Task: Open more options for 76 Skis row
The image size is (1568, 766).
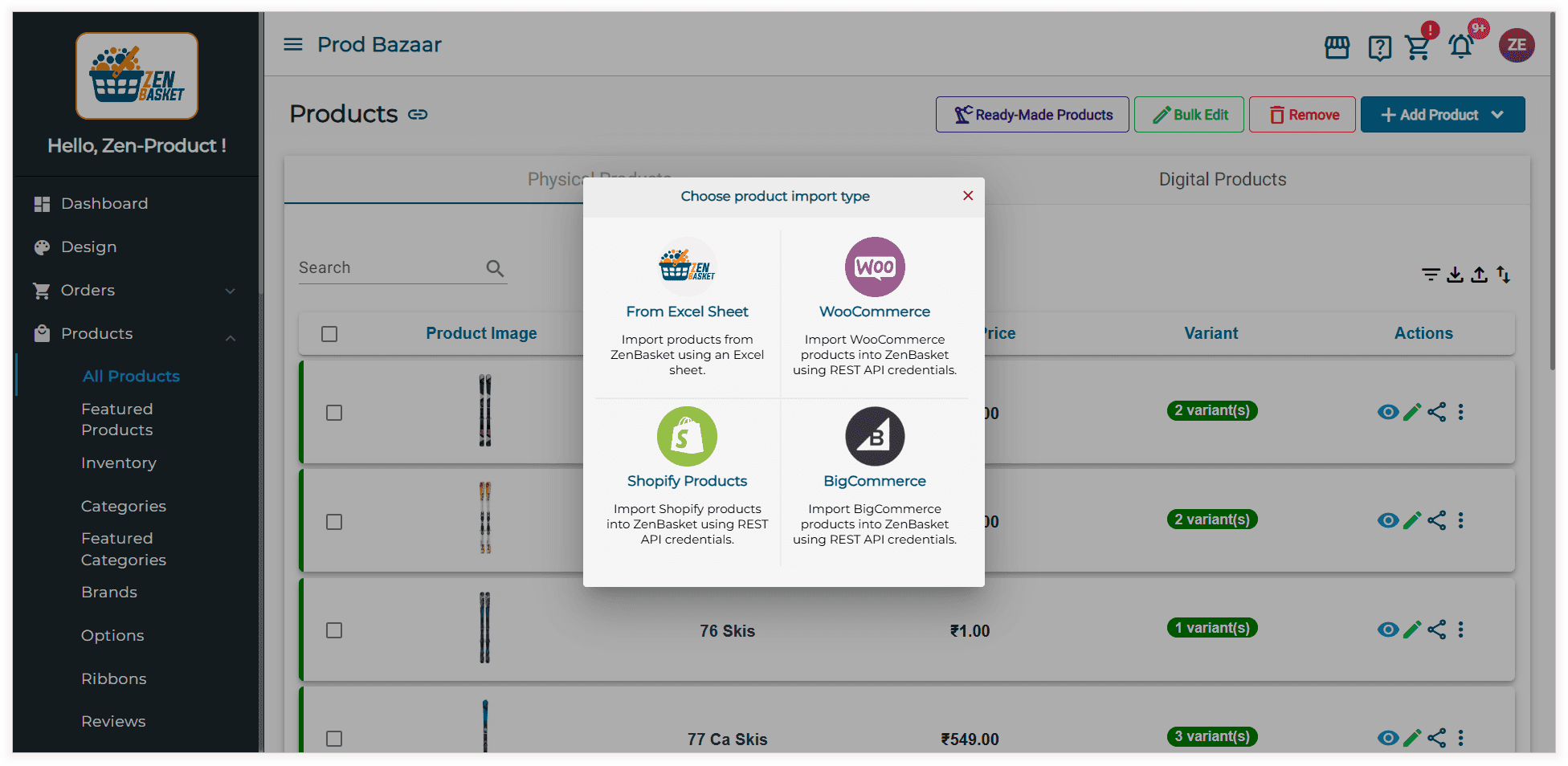Action: (x=1461, y=630)
